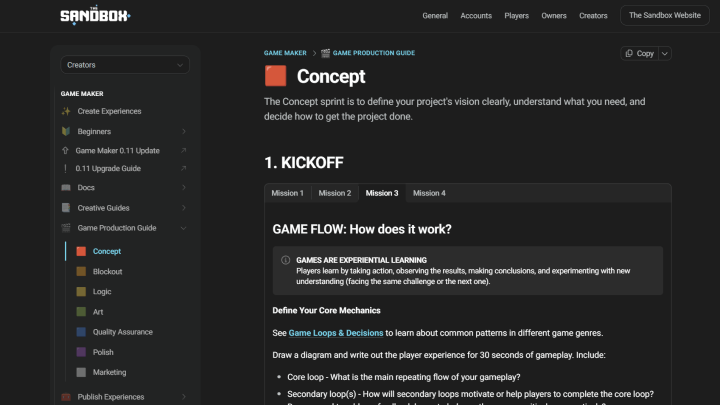
Task: Click the copy pages icon in Copy button
Action: coord(629,53)
